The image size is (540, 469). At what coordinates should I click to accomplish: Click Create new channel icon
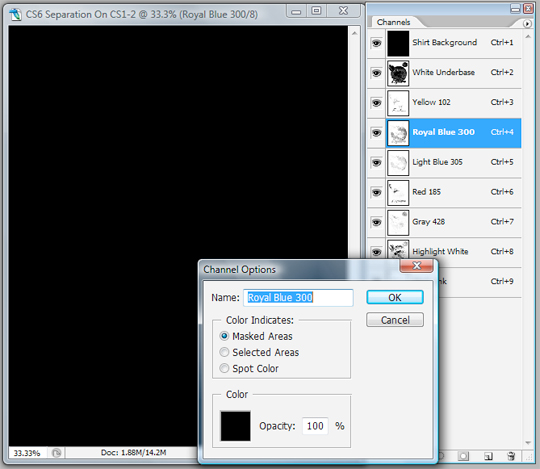click(x=488, y=456)
